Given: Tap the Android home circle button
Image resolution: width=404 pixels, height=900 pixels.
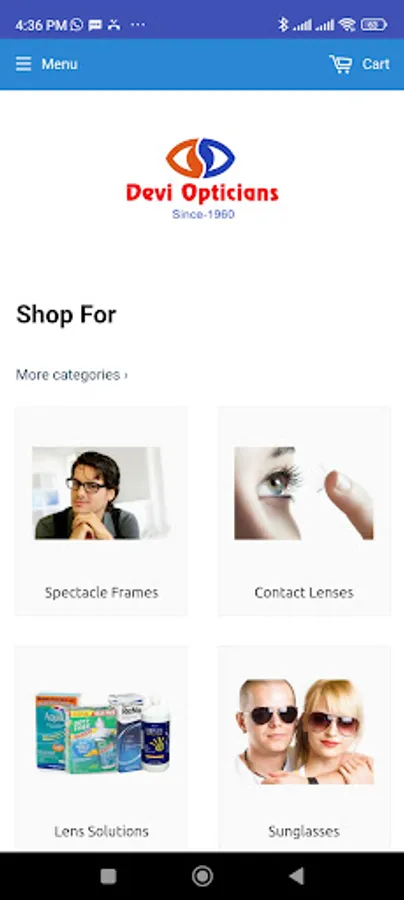Looking at the screenshot, I should click(x=202, y=876).
